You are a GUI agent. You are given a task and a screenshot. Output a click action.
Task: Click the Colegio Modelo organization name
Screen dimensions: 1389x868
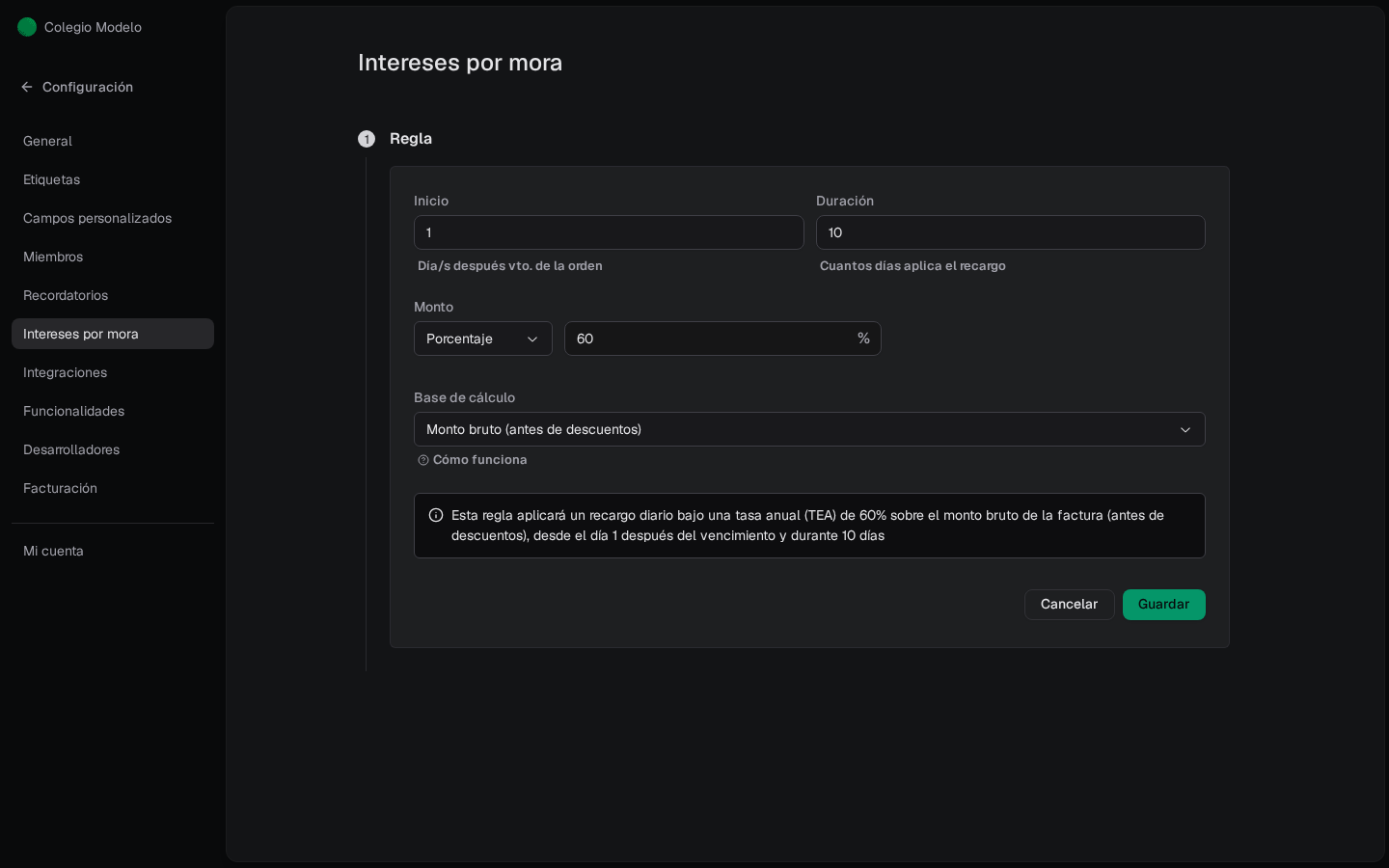(93, 27)
